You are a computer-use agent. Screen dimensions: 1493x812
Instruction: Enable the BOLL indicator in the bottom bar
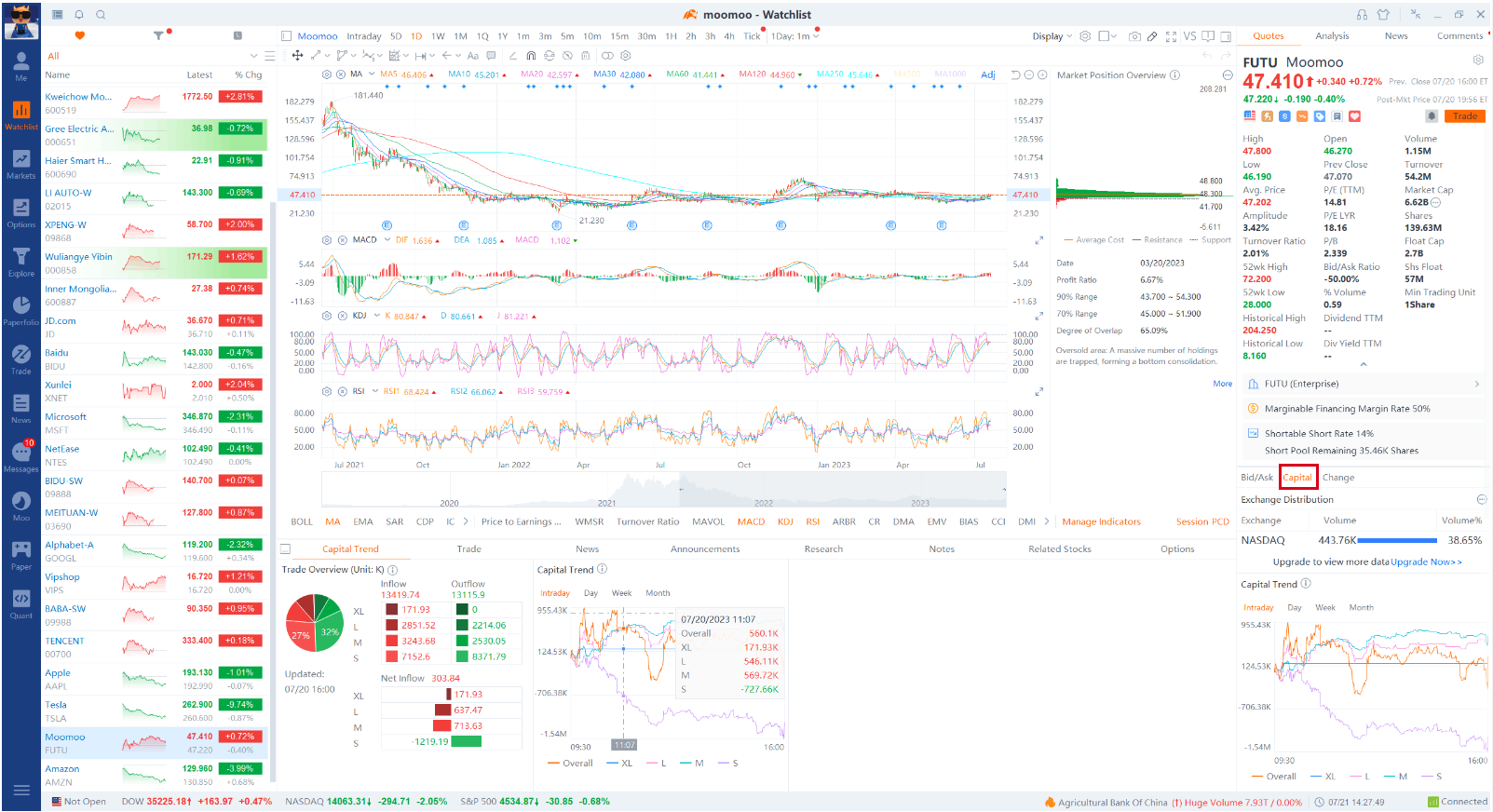point(302,521)
